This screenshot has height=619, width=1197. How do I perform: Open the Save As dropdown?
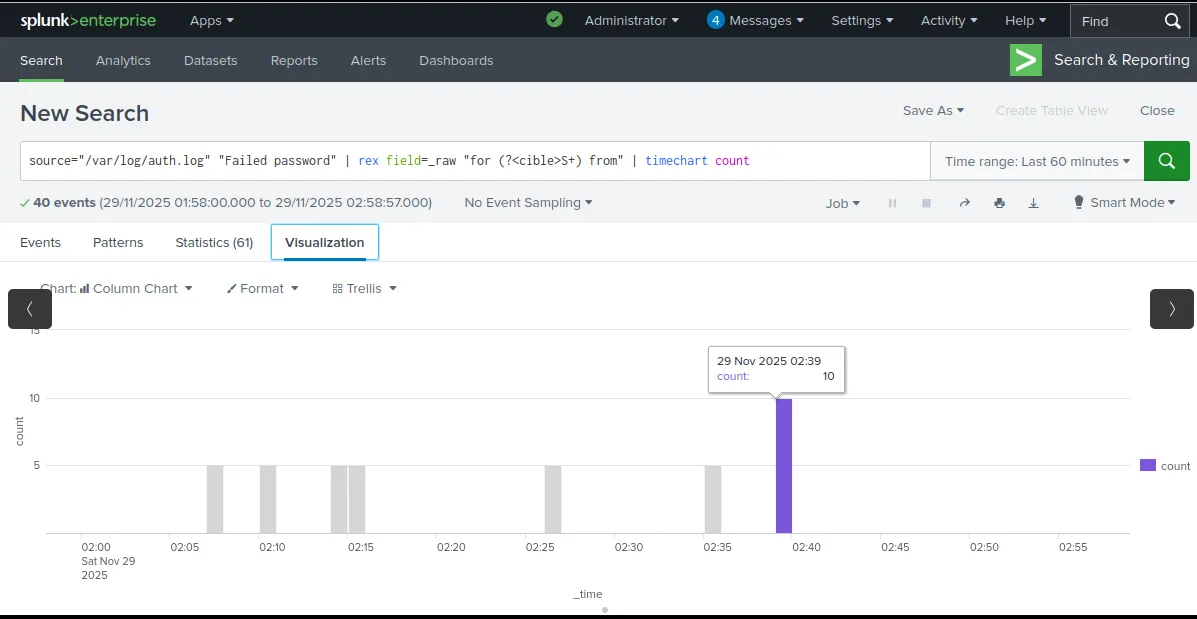[933, 111]
